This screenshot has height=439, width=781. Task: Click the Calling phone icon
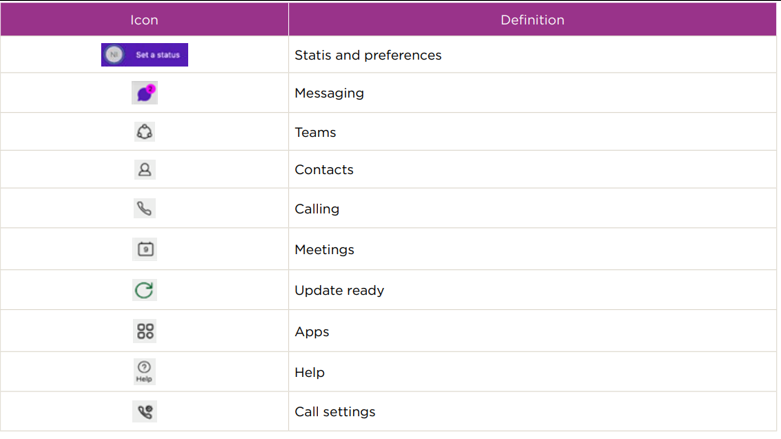click(x=144, y=208)
